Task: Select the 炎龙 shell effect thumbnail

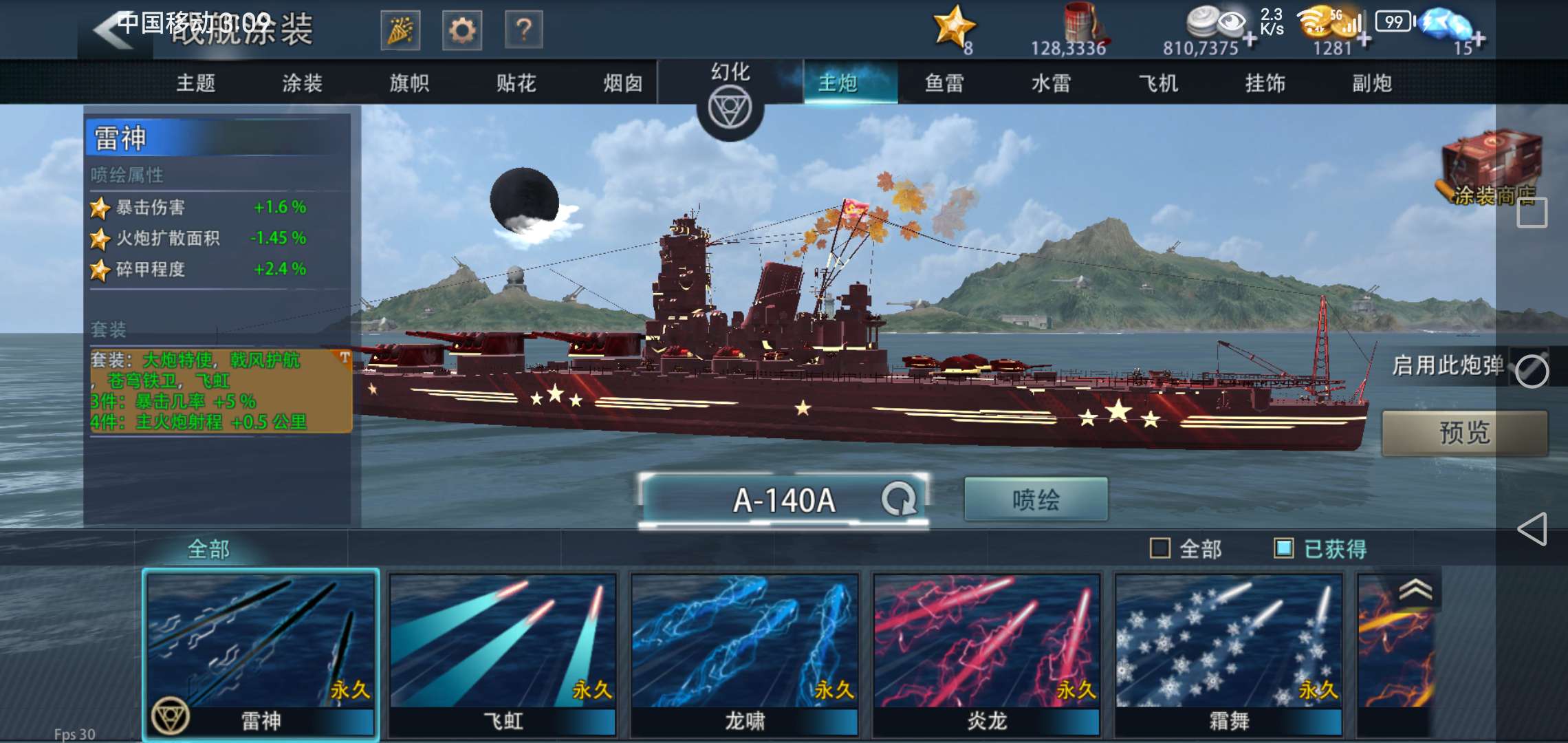Action: click(x=987, y=654)
